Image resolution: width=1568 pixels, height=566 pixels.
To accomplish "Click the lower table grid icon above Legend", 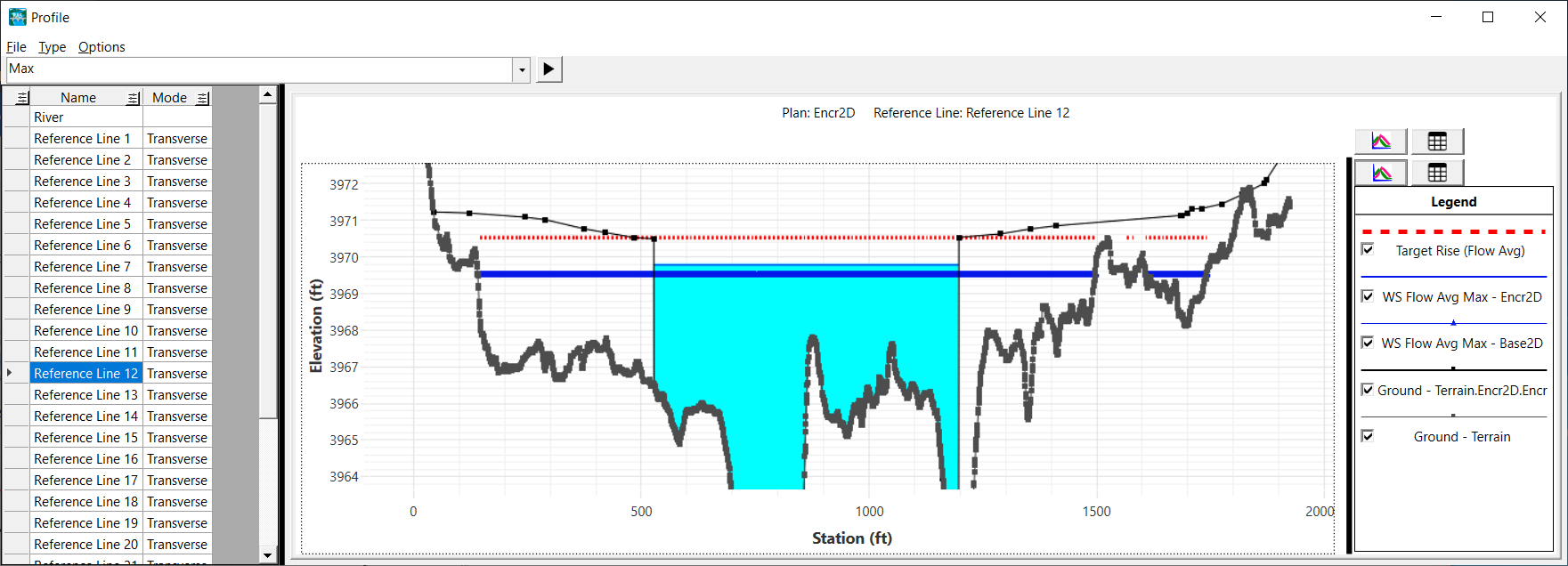I will click(1437, 173).
